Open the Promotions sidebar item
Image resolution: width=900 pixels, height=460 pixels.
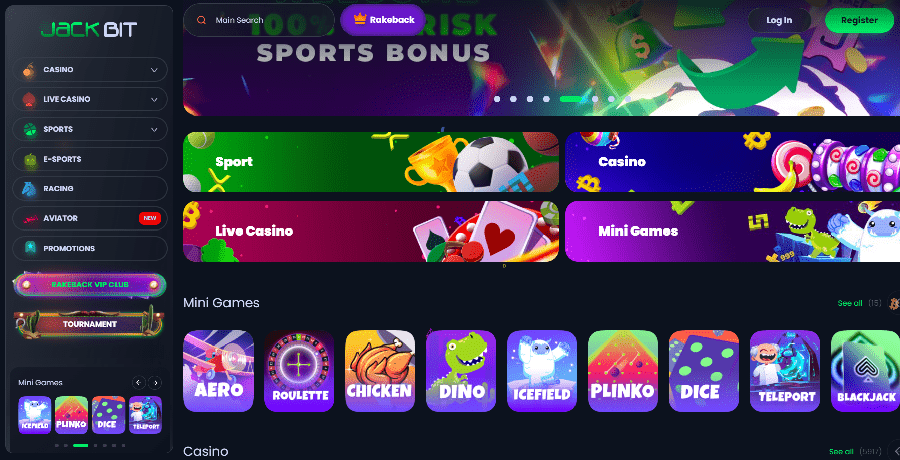coord(90,248)
